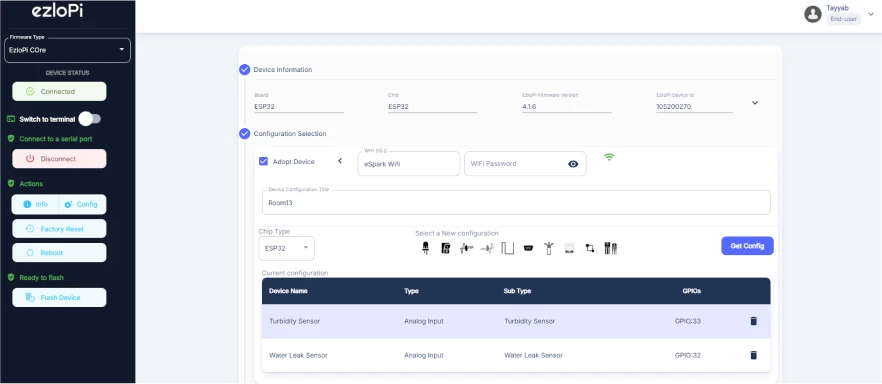The image size is (882, 384).
Task: Choose the serial connector configuration icon
Action: (528, 248)
